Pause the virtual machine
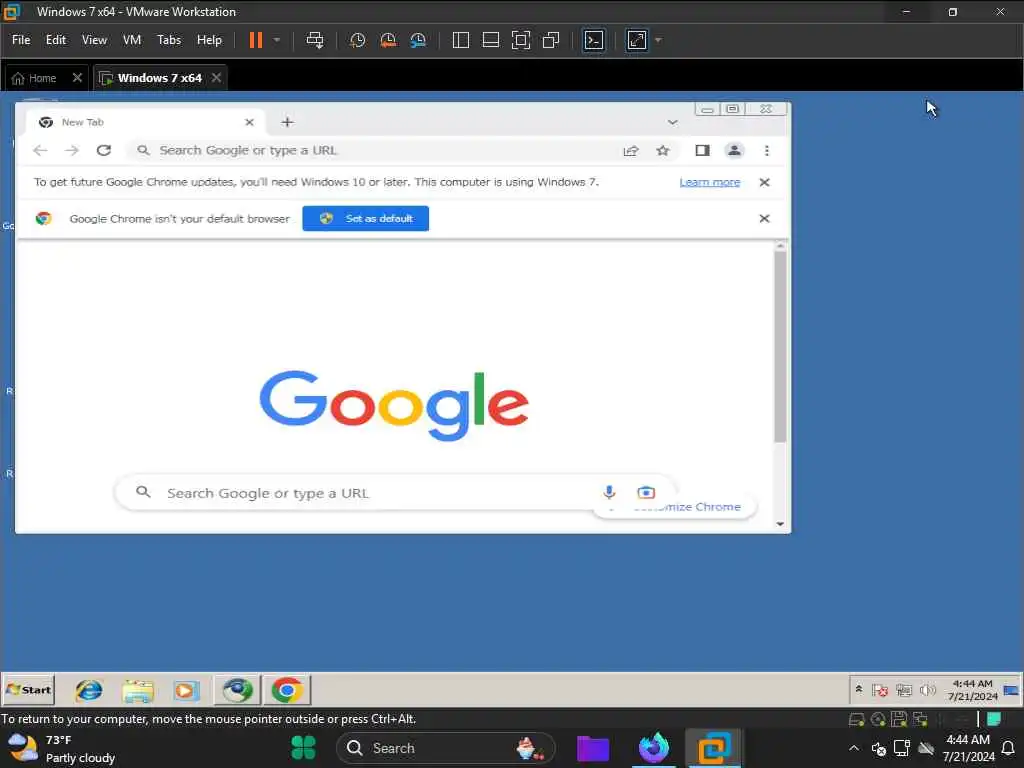 click(255, 40)
